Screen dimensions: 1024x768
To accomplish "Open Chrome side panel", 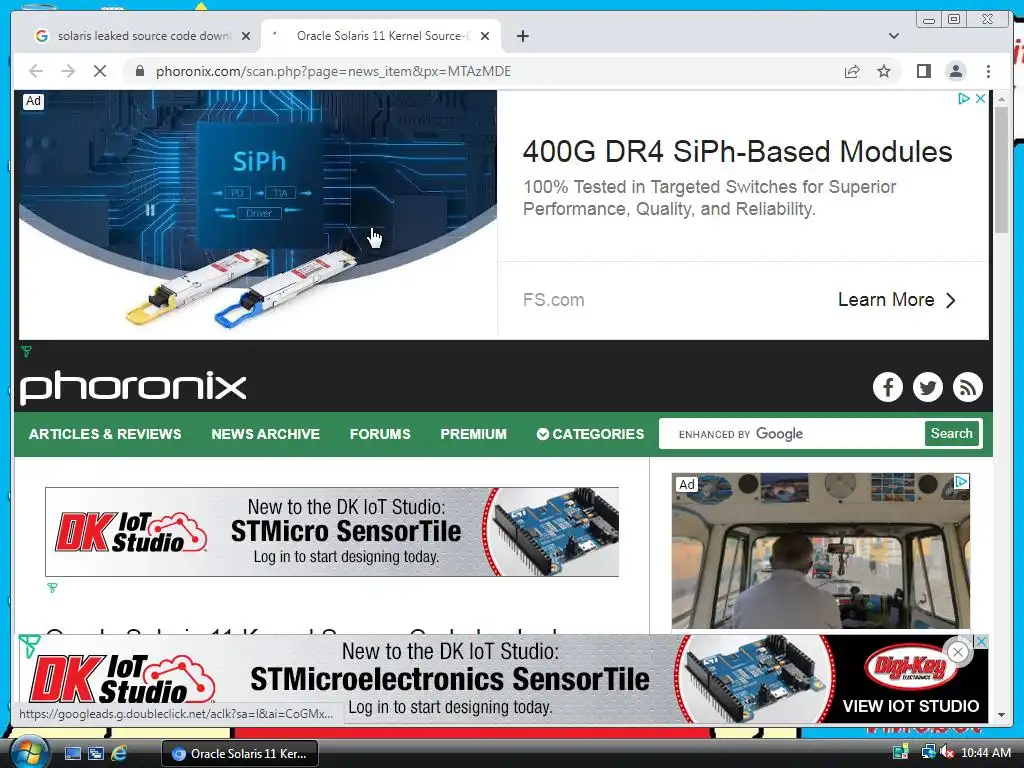I will [923, 71].
